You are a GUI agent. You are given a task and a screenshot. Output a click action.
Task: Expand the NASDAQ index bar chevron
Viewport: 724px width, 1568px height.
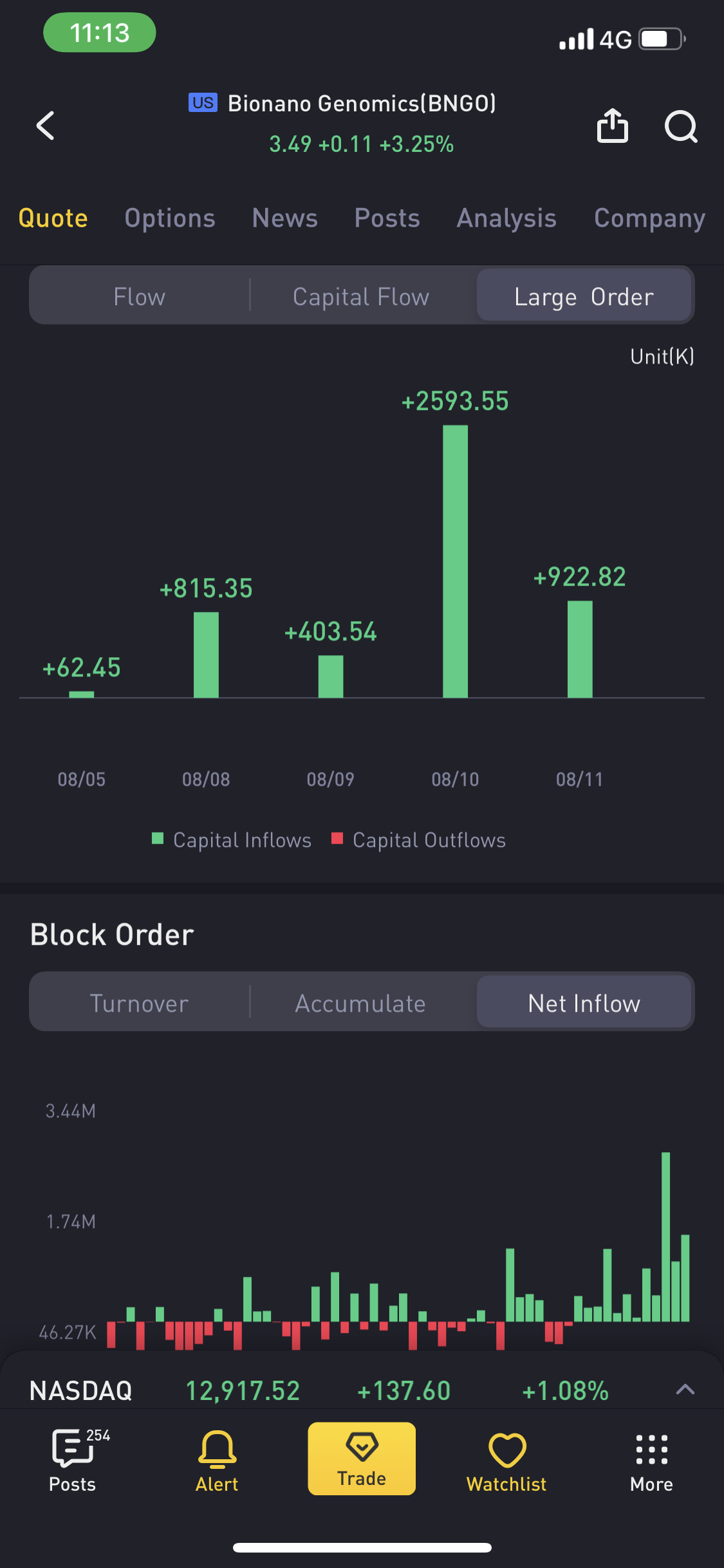coord(685,1390)
